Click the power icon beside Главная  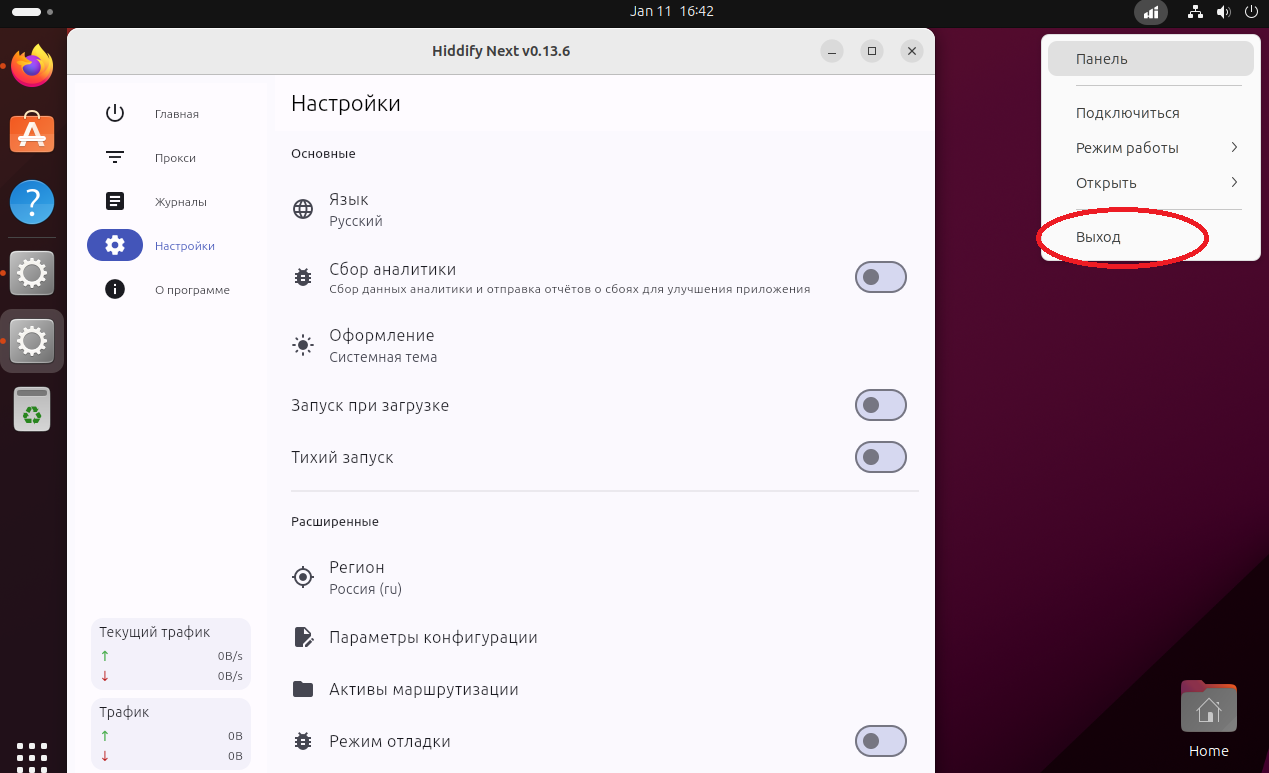[x=115, y=113]
